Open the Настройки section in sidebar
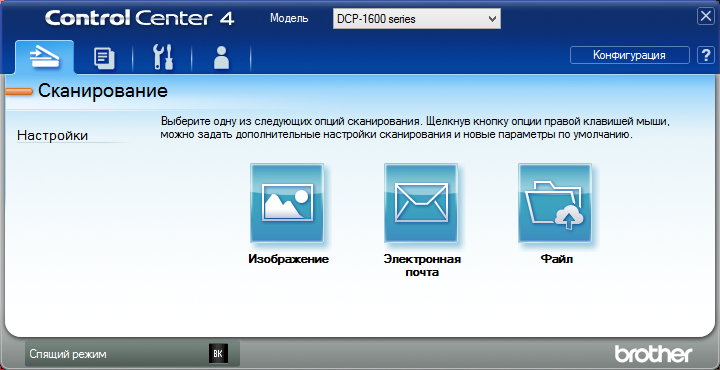The width and height of the screenshot is (720, 370). tap(52, 136)
